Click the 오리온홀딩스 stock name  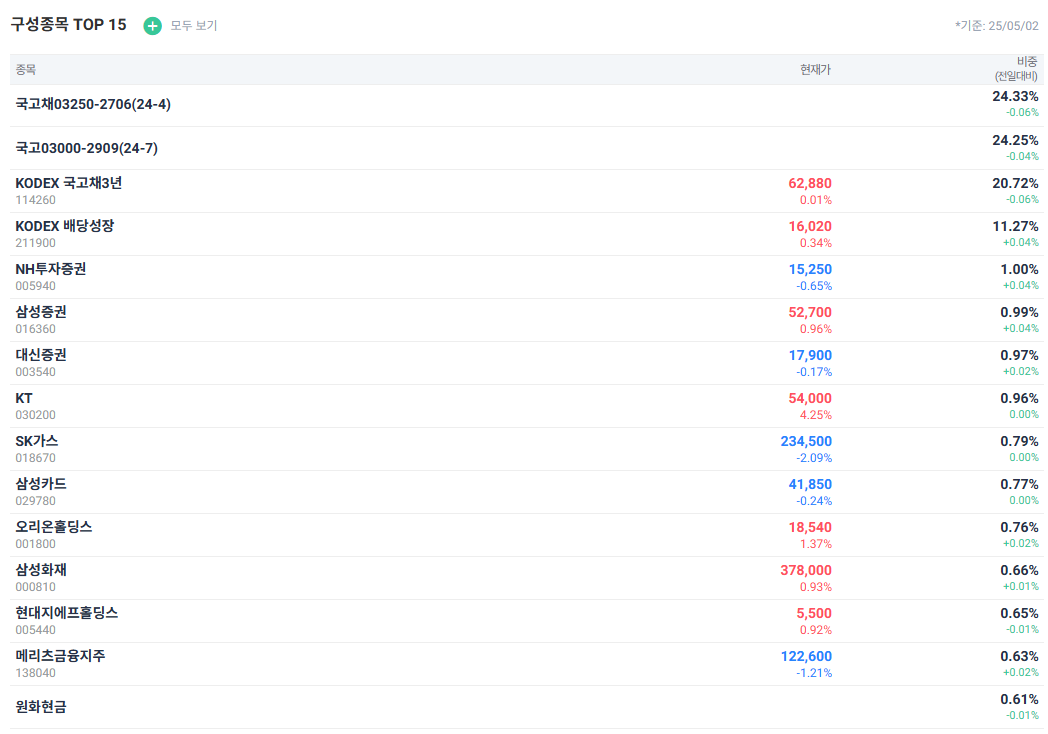[x=54, y=527]
